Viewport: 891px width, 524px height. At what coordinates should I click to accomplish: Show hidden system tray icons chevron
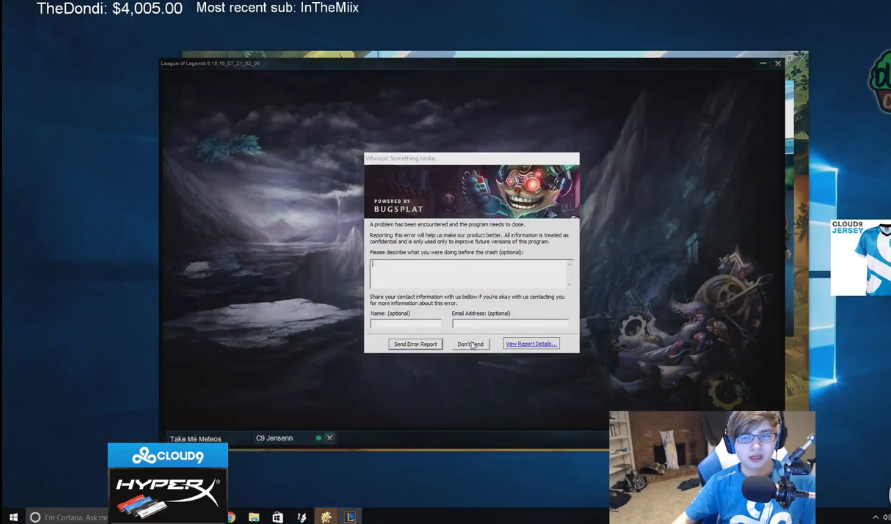coord(875,517)
